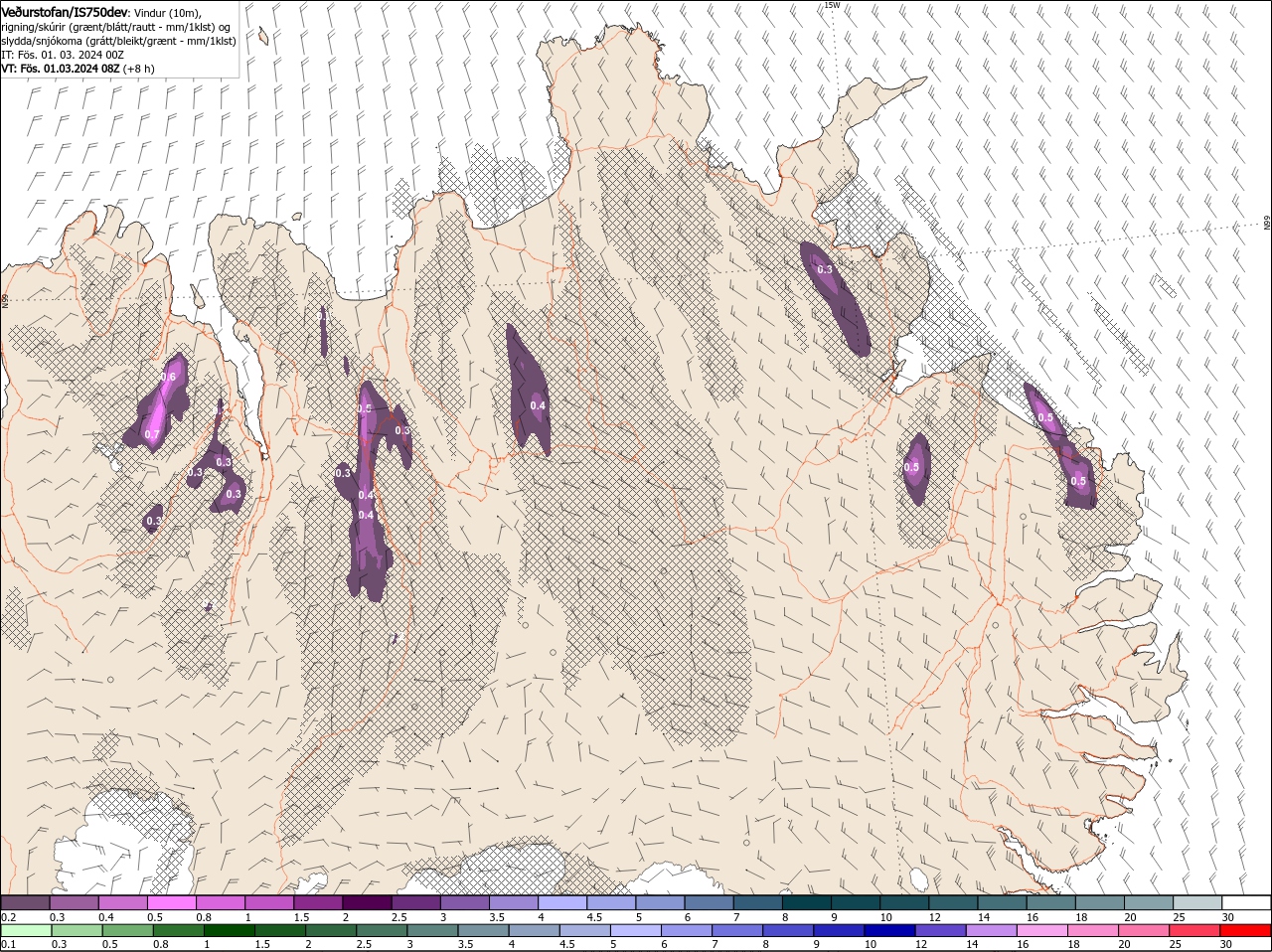Click the 0.7 precipitation value on the map
The height and width of the screenshot is (952, 1272).
pyautogui.click(x=152, y=434)
